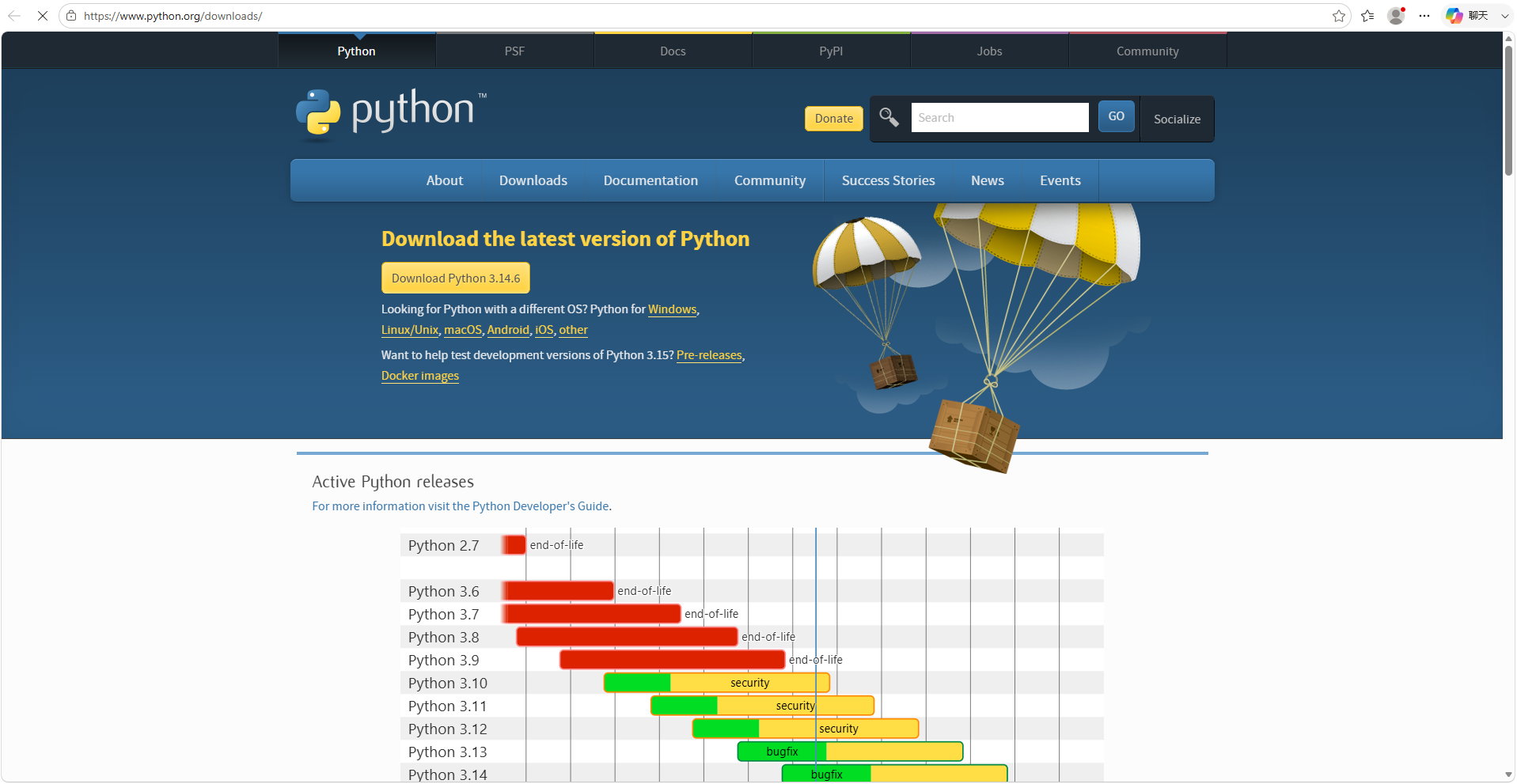Focus the Search input field
The height and width of the screenshot is (784, 1517).
[x=999, y=118]
